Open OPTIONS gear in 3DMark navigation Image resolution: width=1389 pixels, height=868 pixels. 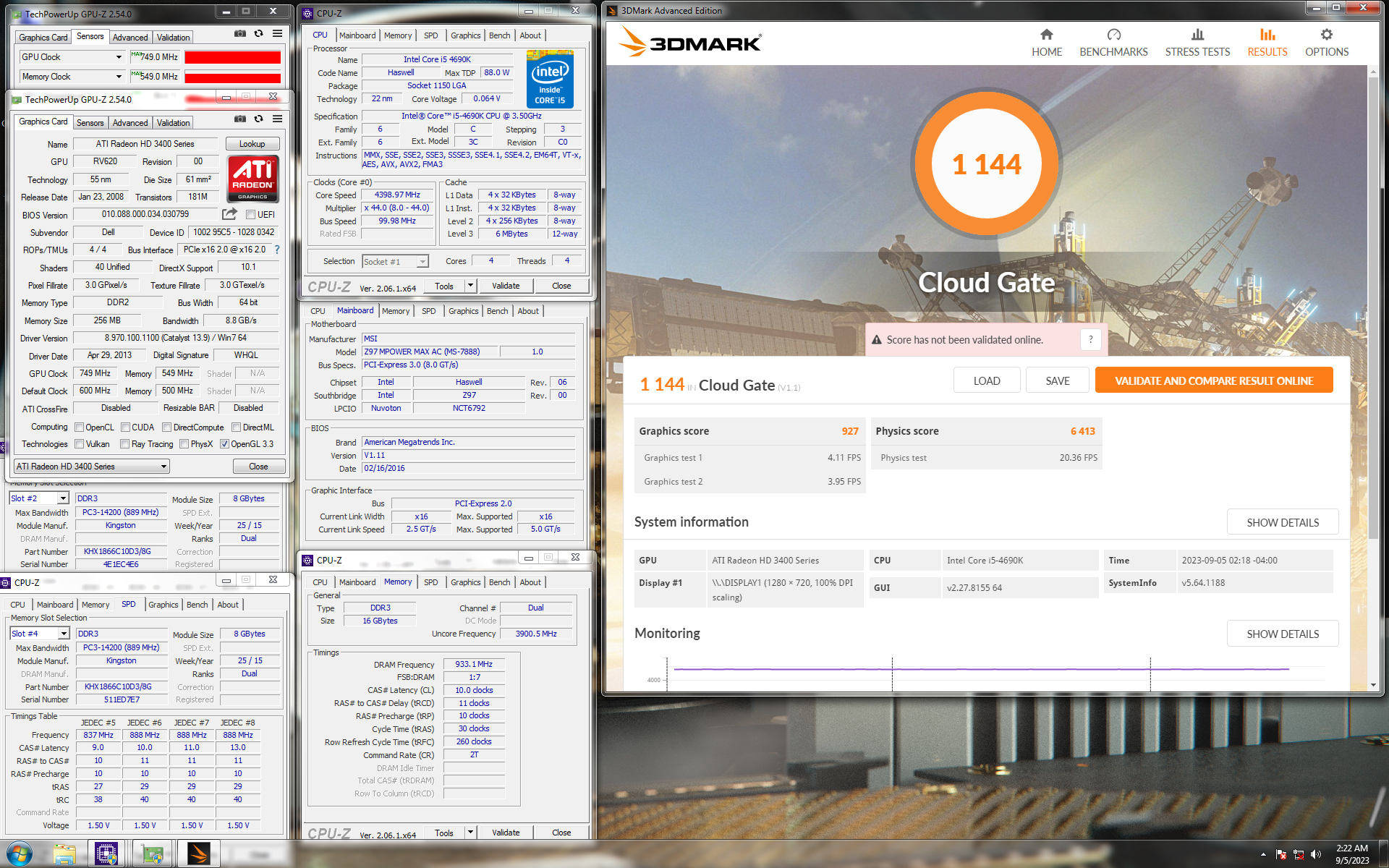pos(1326,43)
